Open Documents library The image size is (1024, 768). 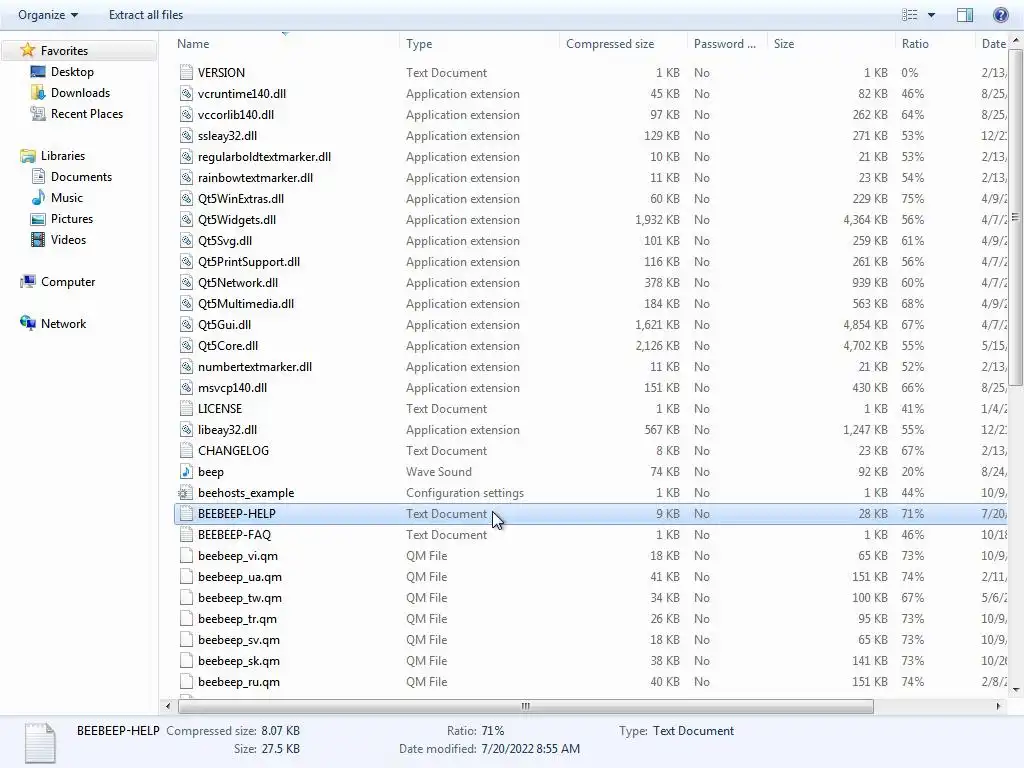coord(81,176)
